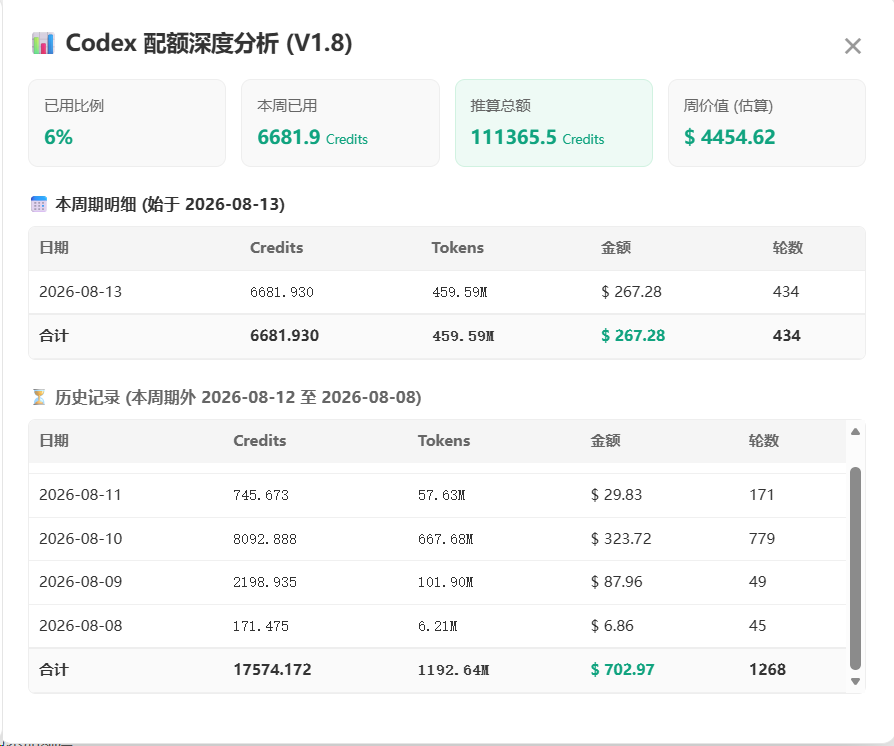The width and height of the screenshot is (894, 746).
Task: Click the history total Credits "17574.172"
Action: coord(272,670)
